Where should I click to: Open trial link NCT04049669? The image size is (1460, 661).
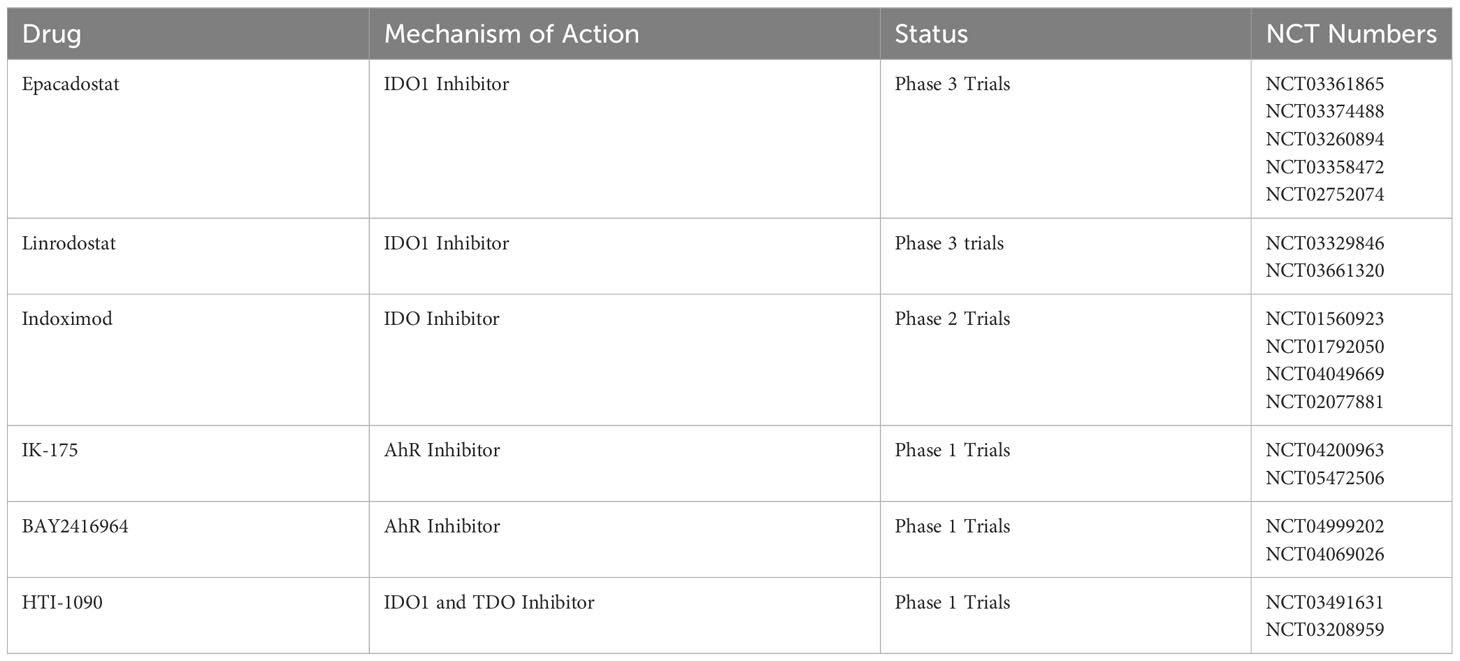pyautogui.click(x=1325, y=374)
